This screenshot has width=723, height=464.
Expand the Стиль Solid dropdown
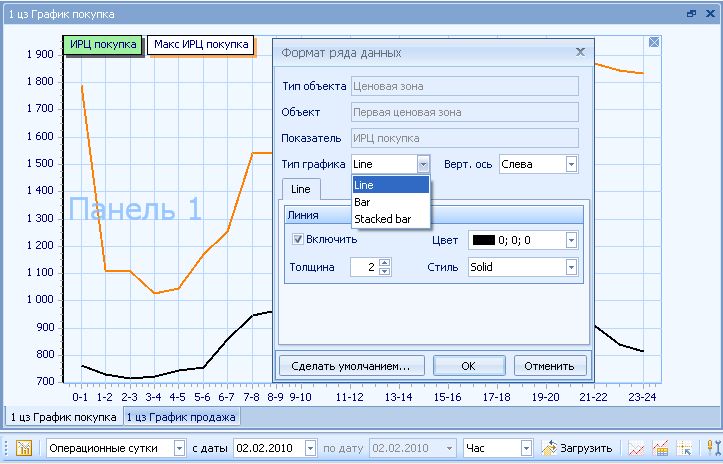[x=571, y=267]
